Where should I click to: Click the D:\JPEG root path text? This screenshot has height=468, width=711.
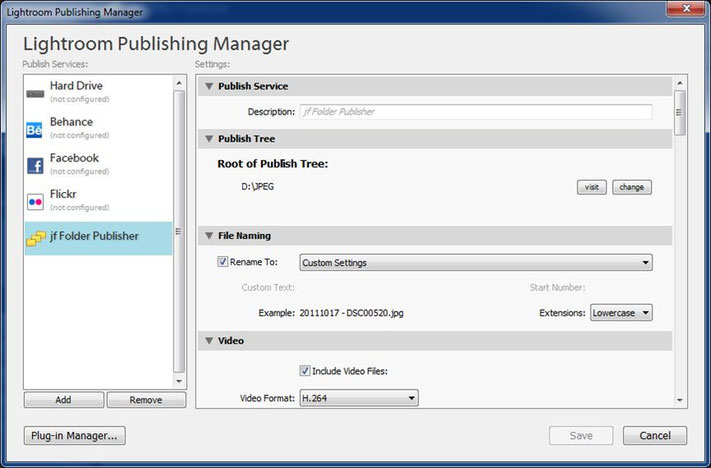coord(258,187)
